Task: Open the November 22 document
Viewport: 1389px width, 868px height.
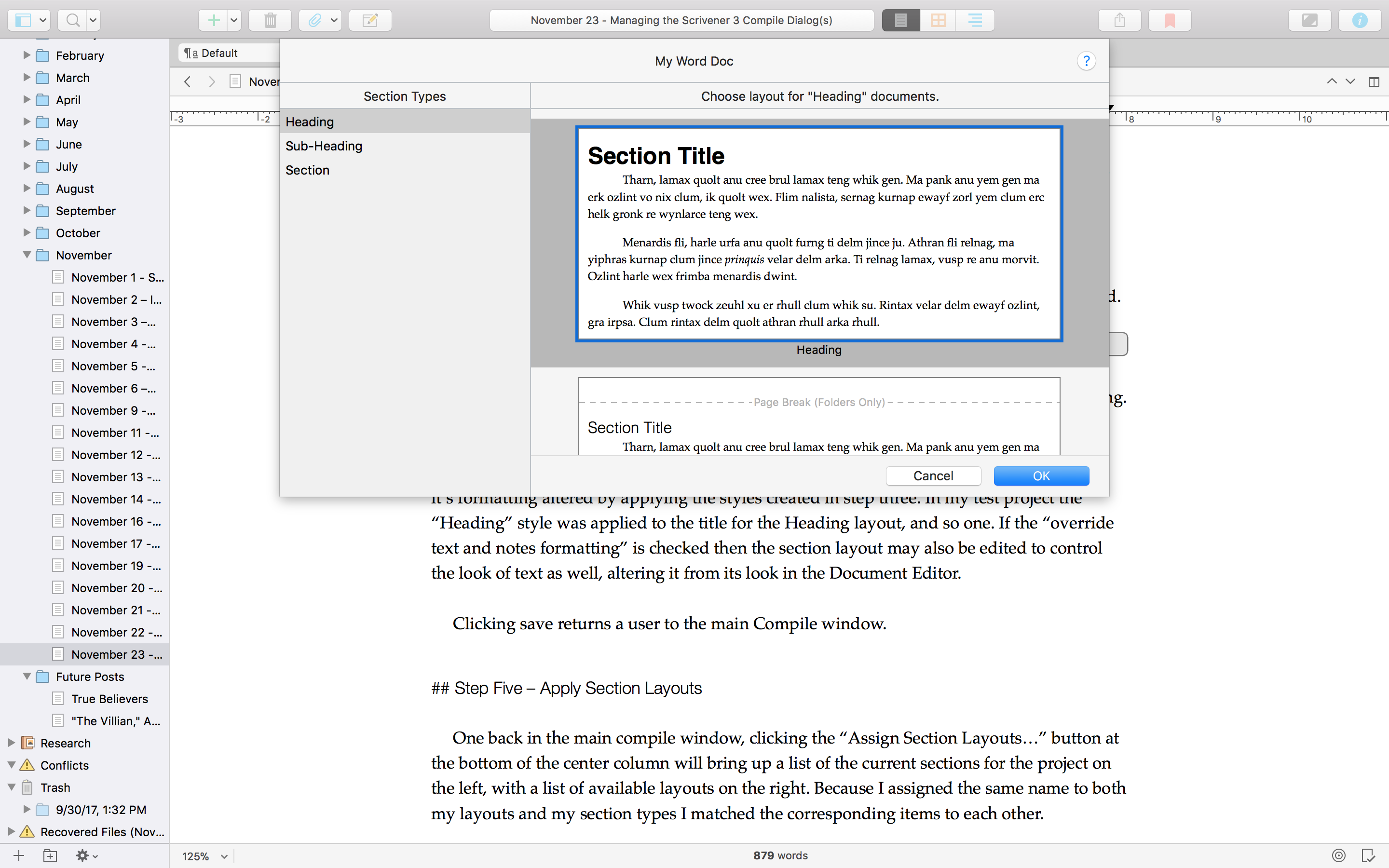Action: [x=116, y=632]
